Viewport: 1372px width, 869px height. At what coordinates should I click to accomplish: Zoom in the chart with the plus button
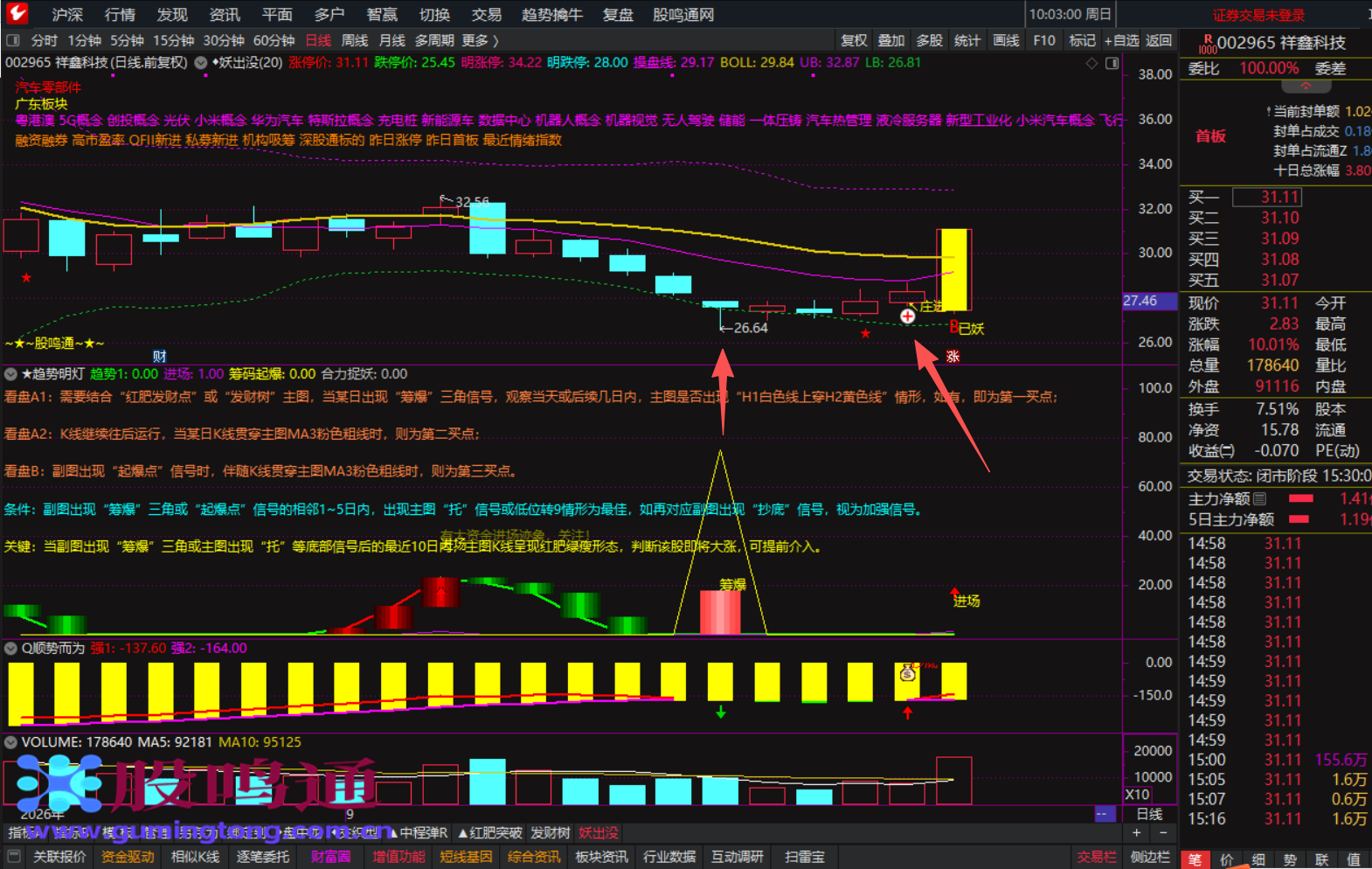1136,833
